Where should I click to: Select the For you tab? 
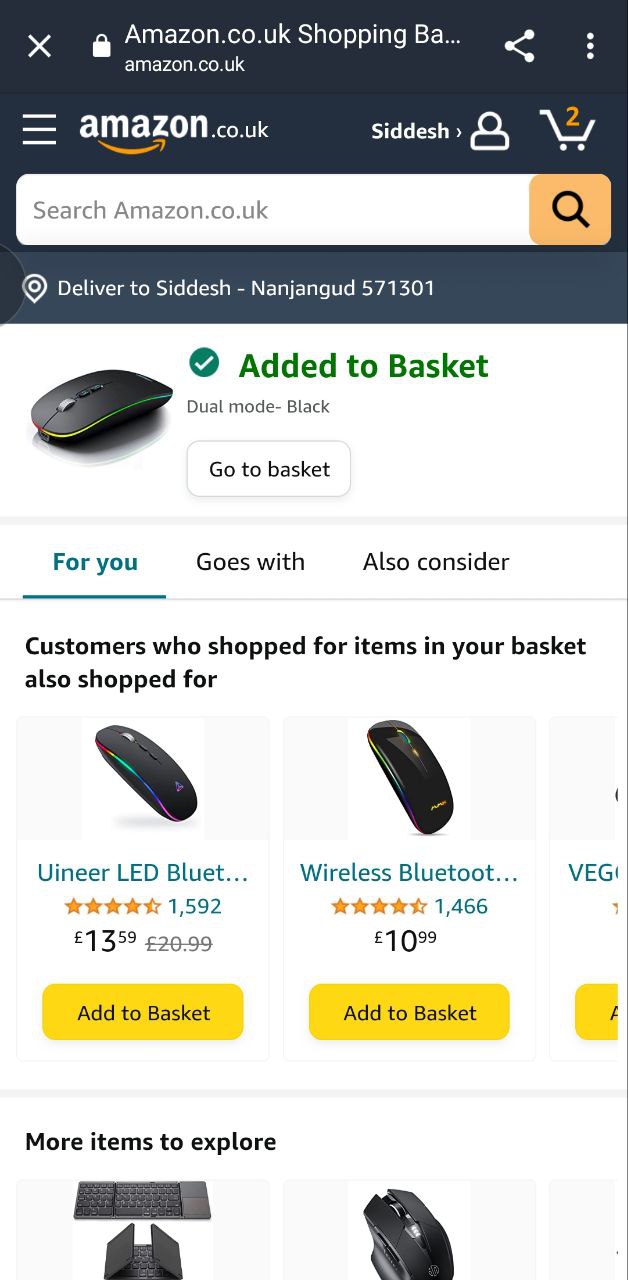pos(95,562)
